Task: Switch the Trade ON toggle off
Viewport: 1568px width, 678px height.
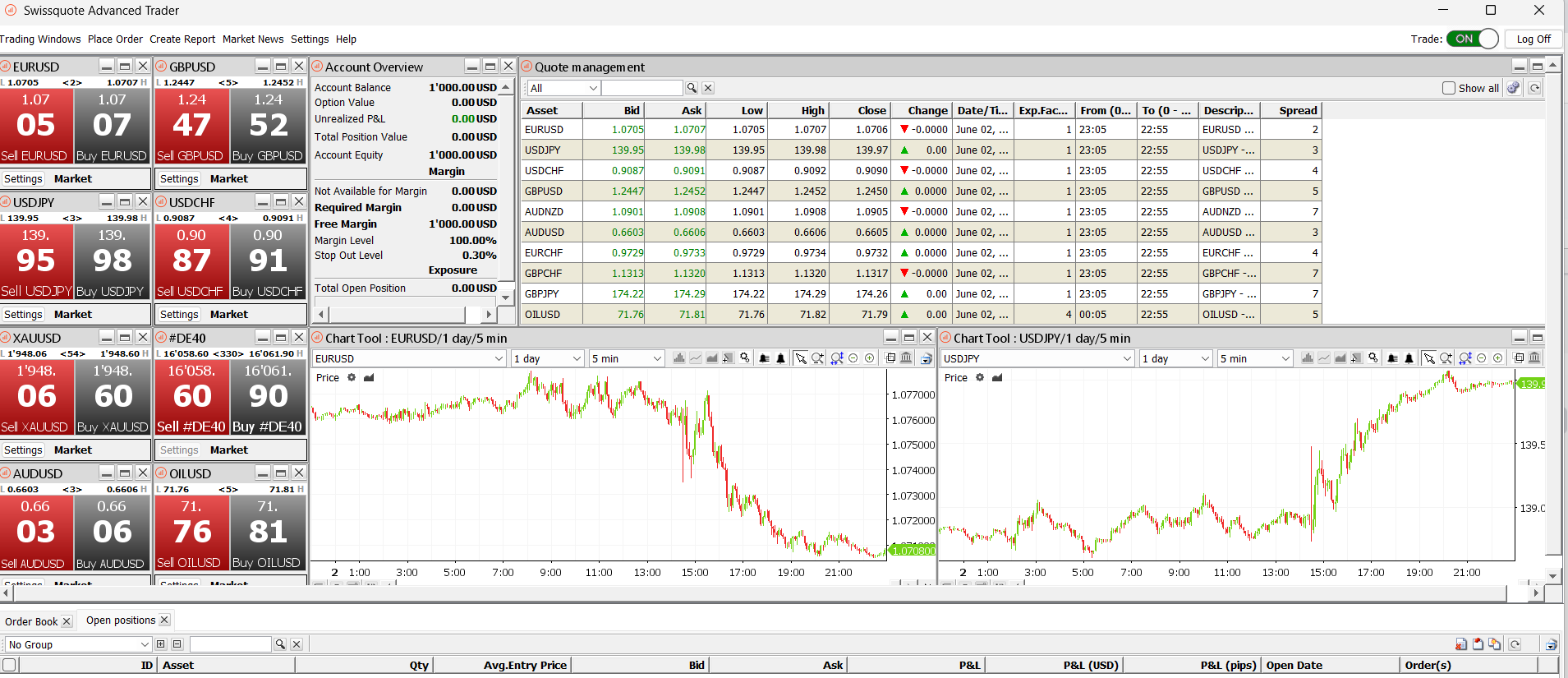Action: (x=1473, y=39)
